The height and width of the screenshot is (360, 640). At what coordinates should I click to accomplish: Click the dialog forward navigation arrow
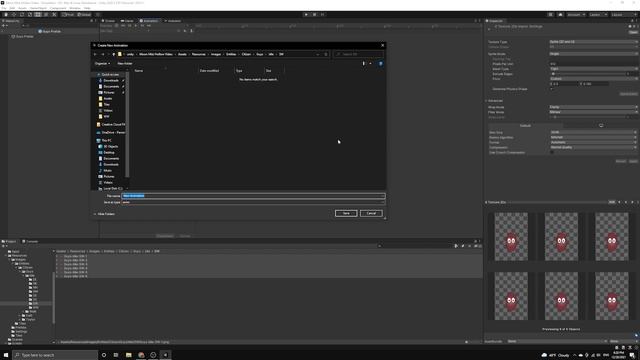pos(102,54)
